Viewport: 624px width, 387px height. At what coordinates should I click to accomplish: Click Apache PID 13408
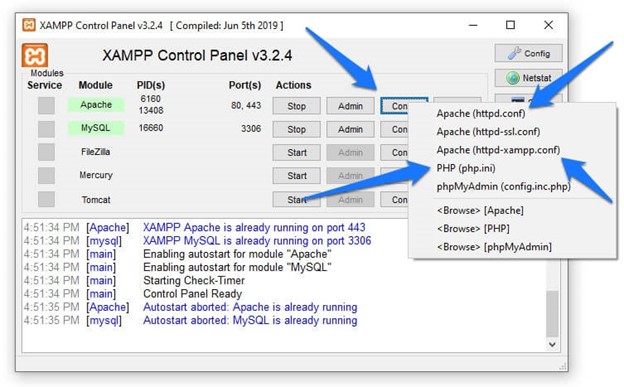tap(151, 110)
